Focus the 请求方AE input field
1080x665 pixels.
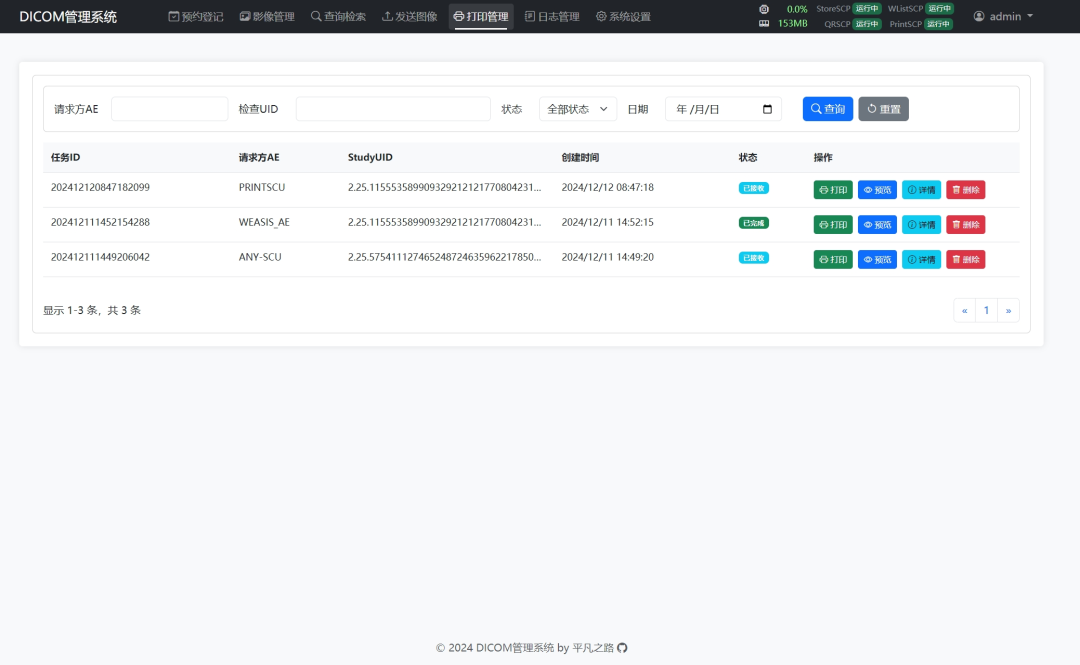coord(170,109)
